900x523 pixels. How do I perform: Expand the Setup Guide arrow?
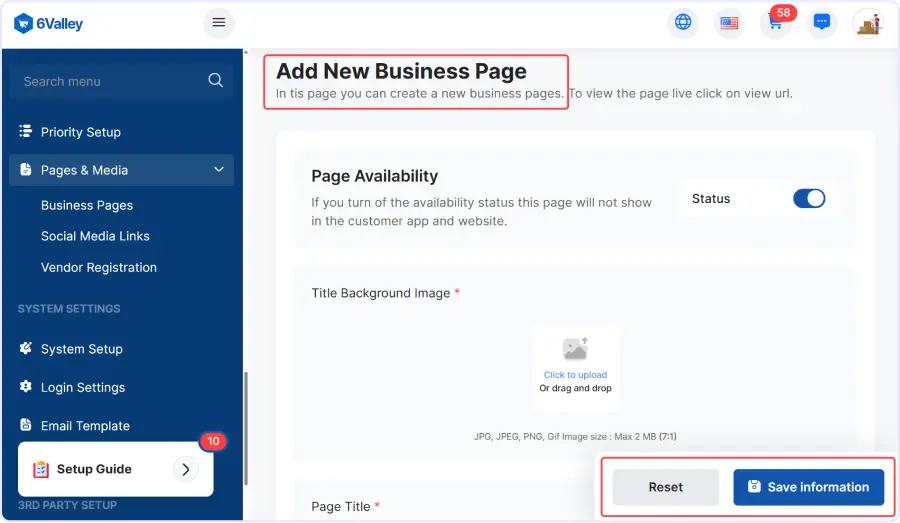pos(185,469)
